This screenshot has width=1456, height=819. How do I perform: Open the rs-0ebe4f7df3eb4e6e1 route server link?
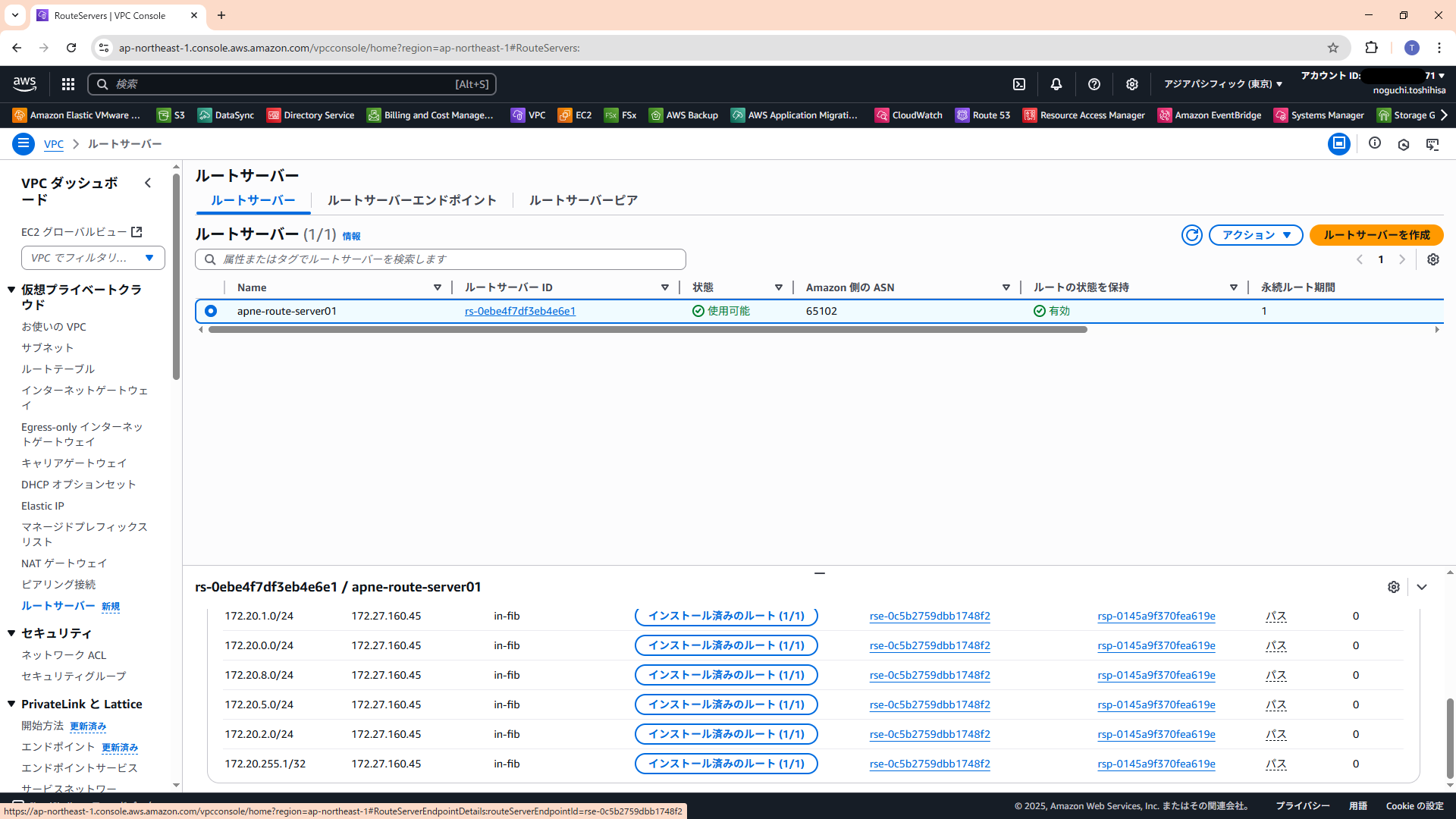coord(519,311)
